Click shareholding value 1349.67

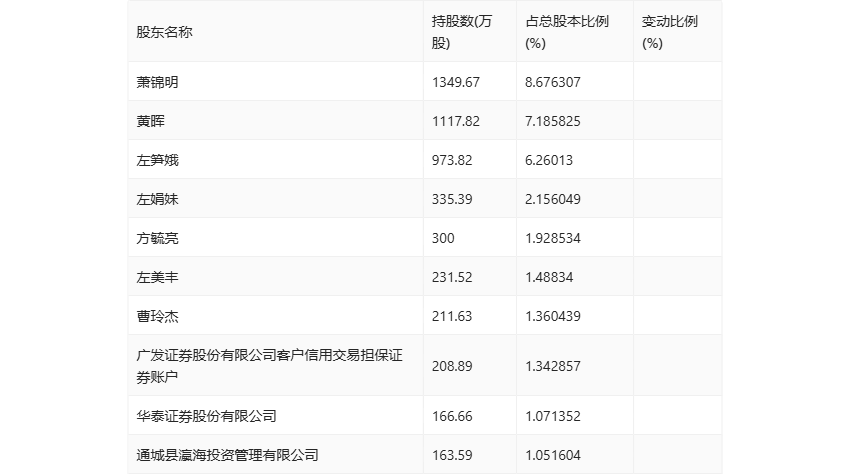coord(456,82)
